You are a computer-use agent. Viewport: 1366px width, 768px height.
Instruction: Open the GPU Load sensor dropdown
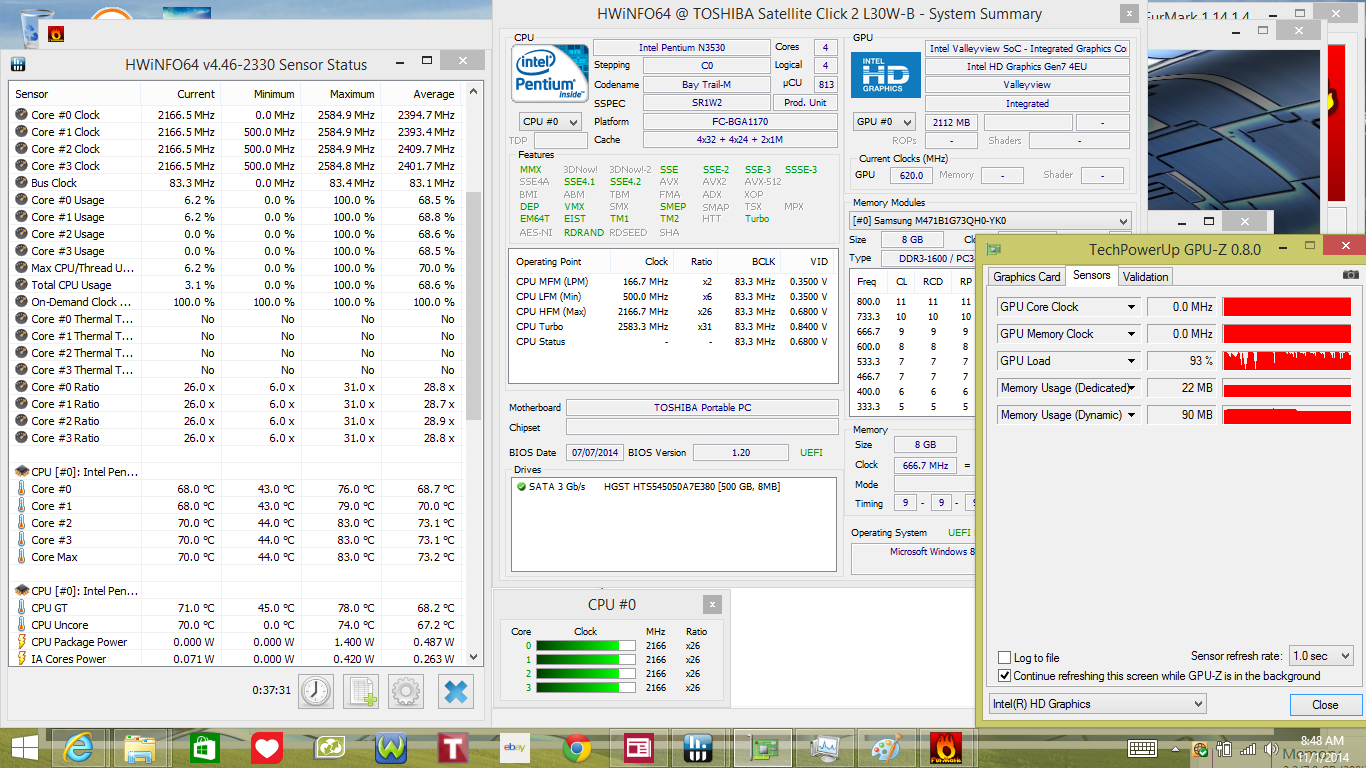1131,361
